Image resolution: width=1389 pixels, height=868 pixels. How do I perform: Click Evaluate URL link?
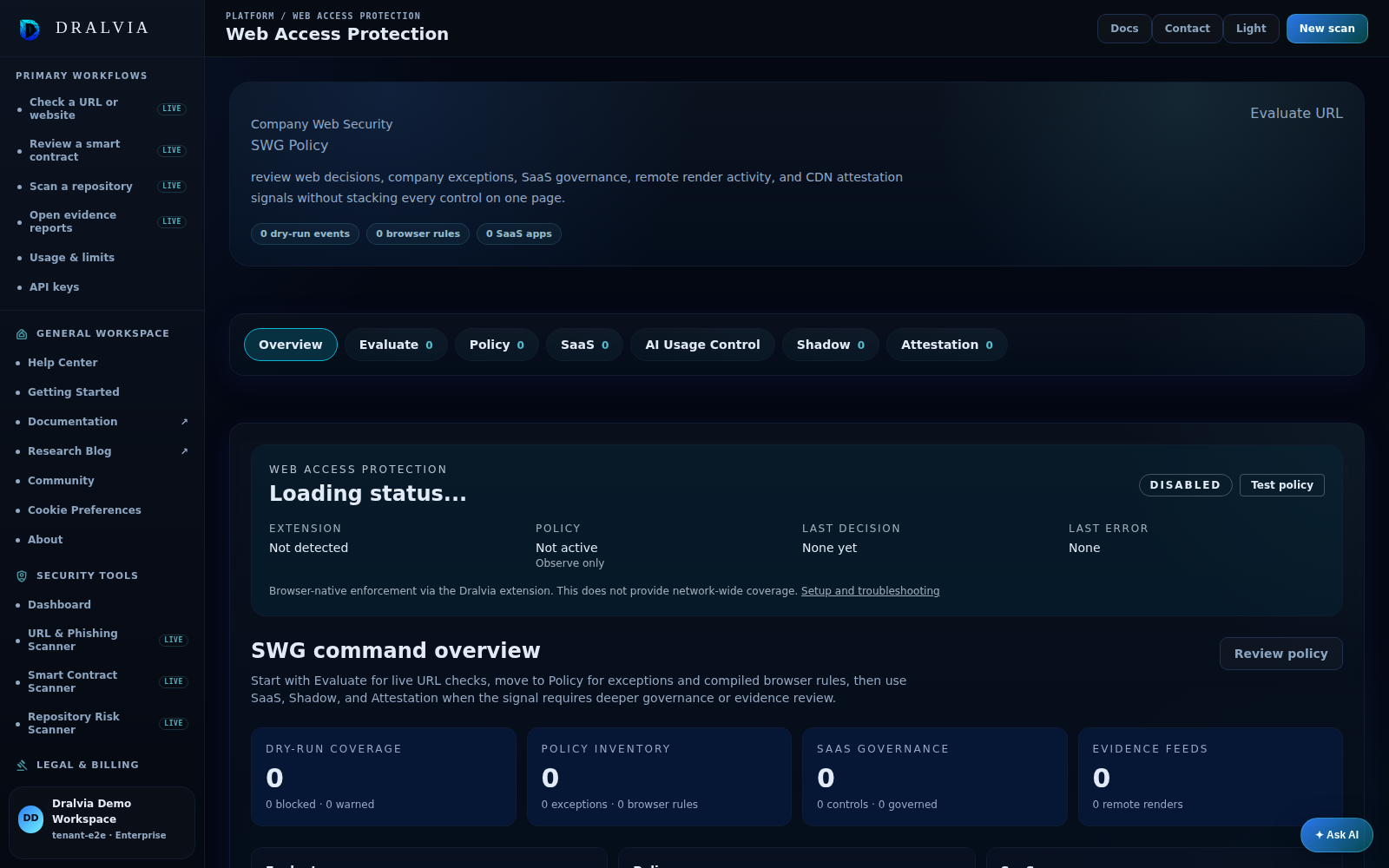(1296, 113)
